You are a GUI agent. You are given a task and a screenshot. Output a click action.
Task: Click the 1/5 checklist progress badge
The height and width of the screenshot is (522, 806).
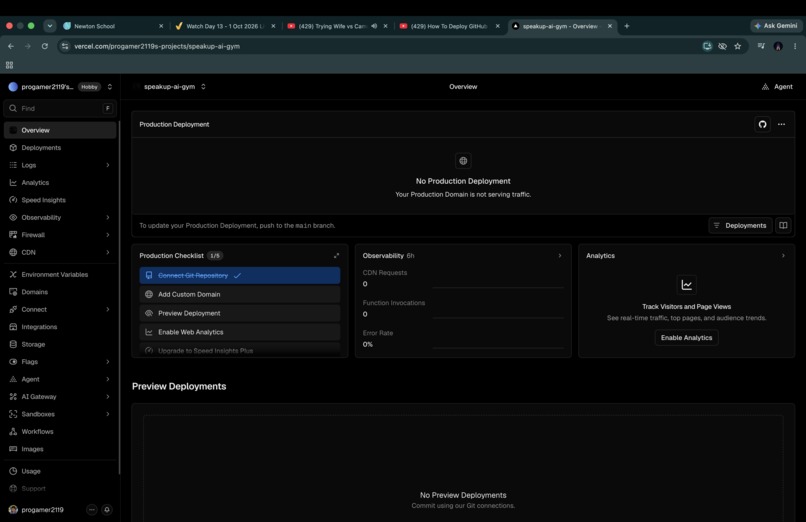tap(215, 255)
